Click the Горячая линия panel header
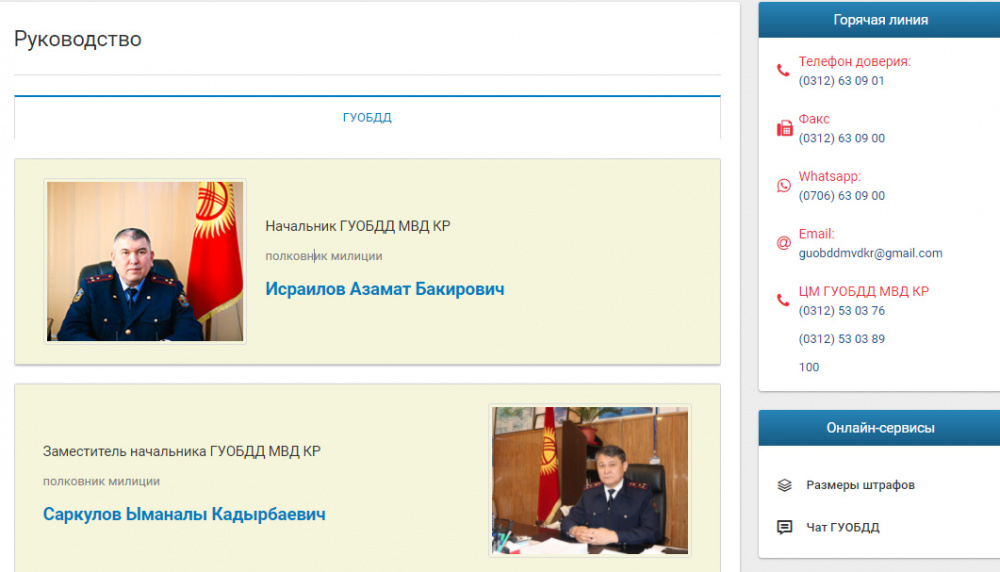The width and height of the screenshot is (1000, 572). click(x=879, y=20)
